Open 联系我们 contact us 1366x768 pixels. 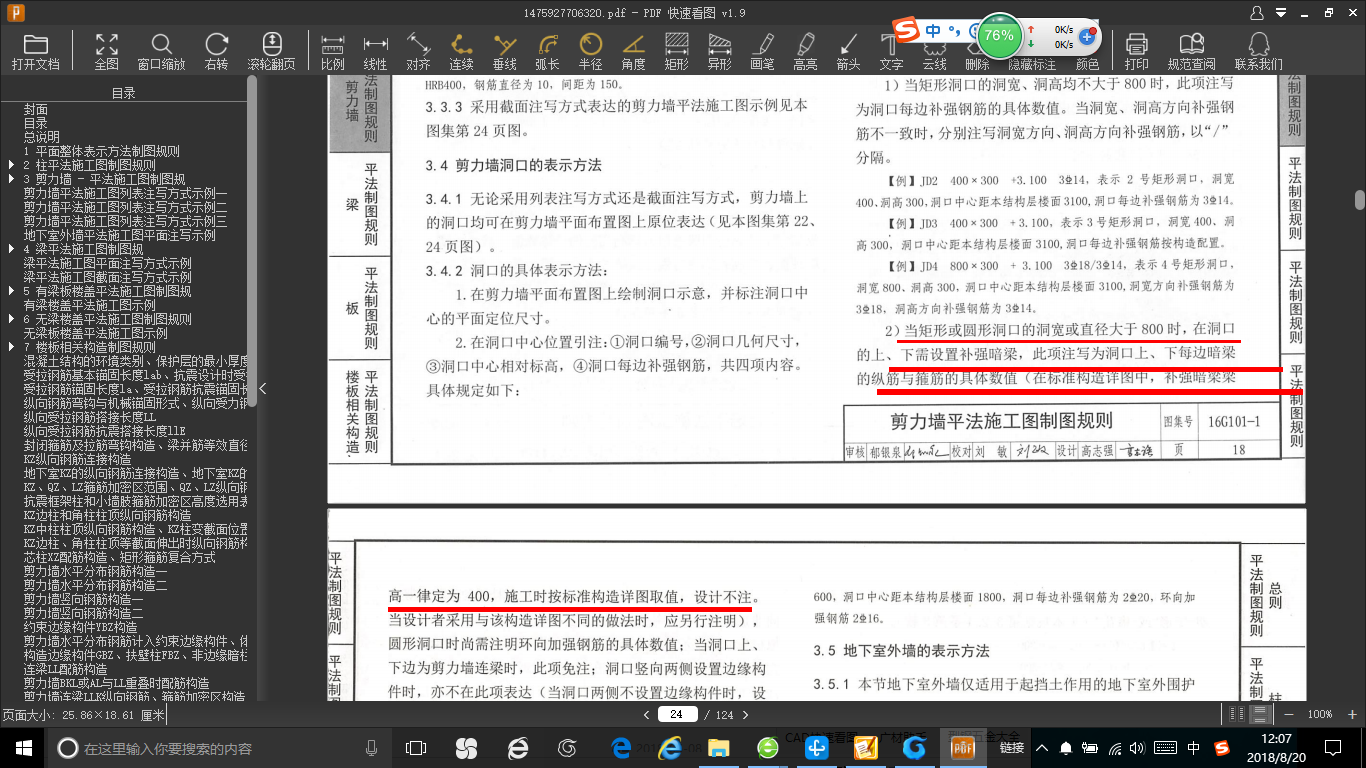(1258, 51)
